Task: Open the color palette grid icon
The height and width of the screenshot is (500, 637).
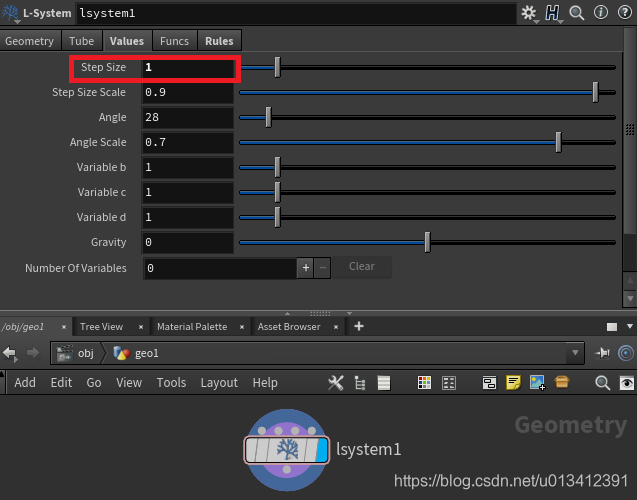Action: point(424,383)
